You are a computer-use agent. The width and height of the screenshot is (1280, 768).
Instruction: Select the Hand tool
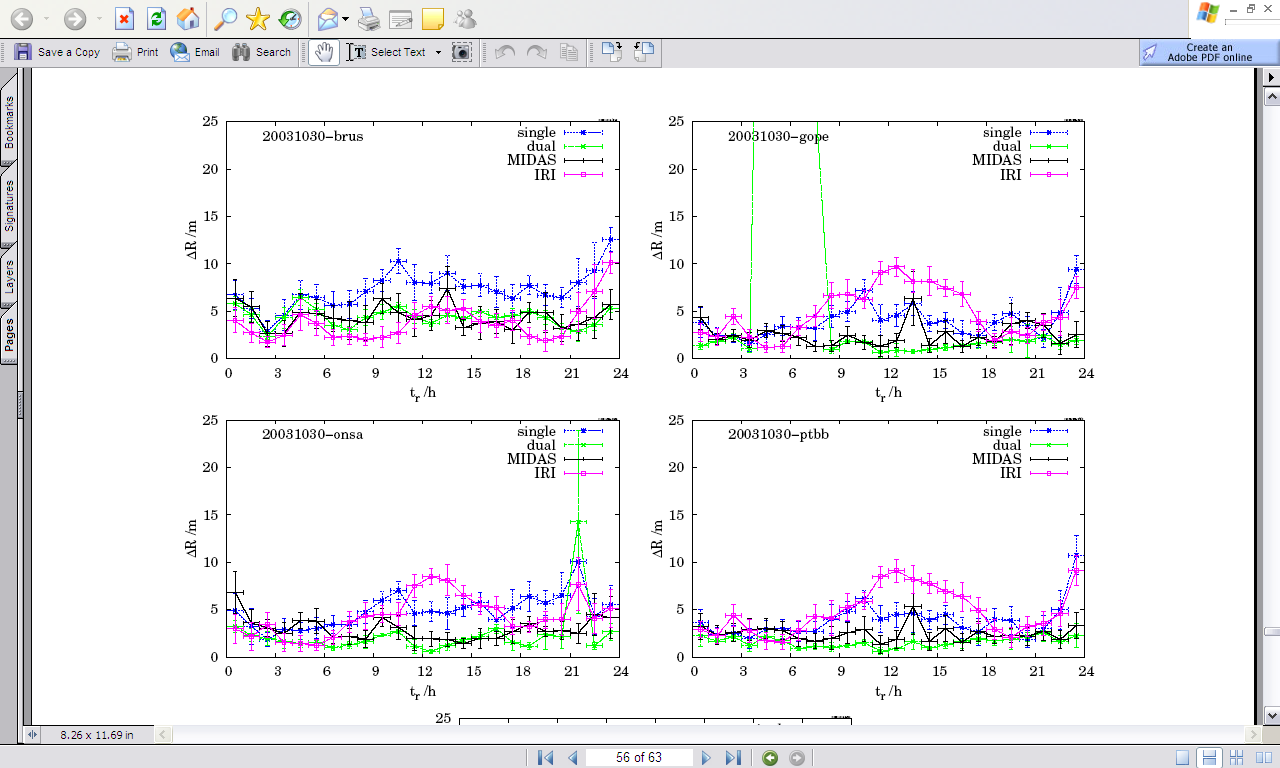[322, 52]
